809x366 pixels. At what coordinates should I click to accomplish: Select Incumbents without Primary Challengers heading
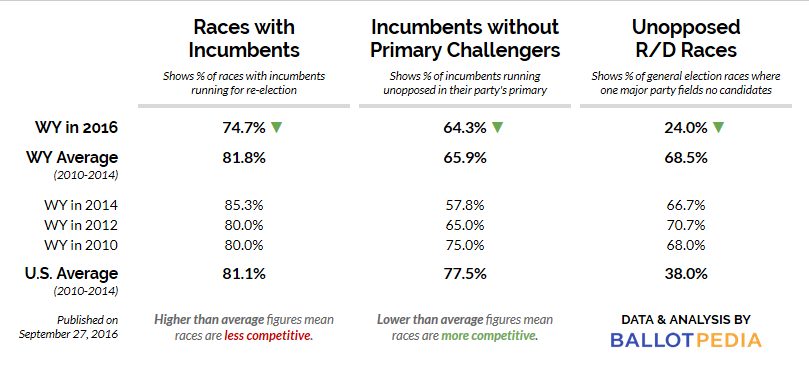pos(465,38)
